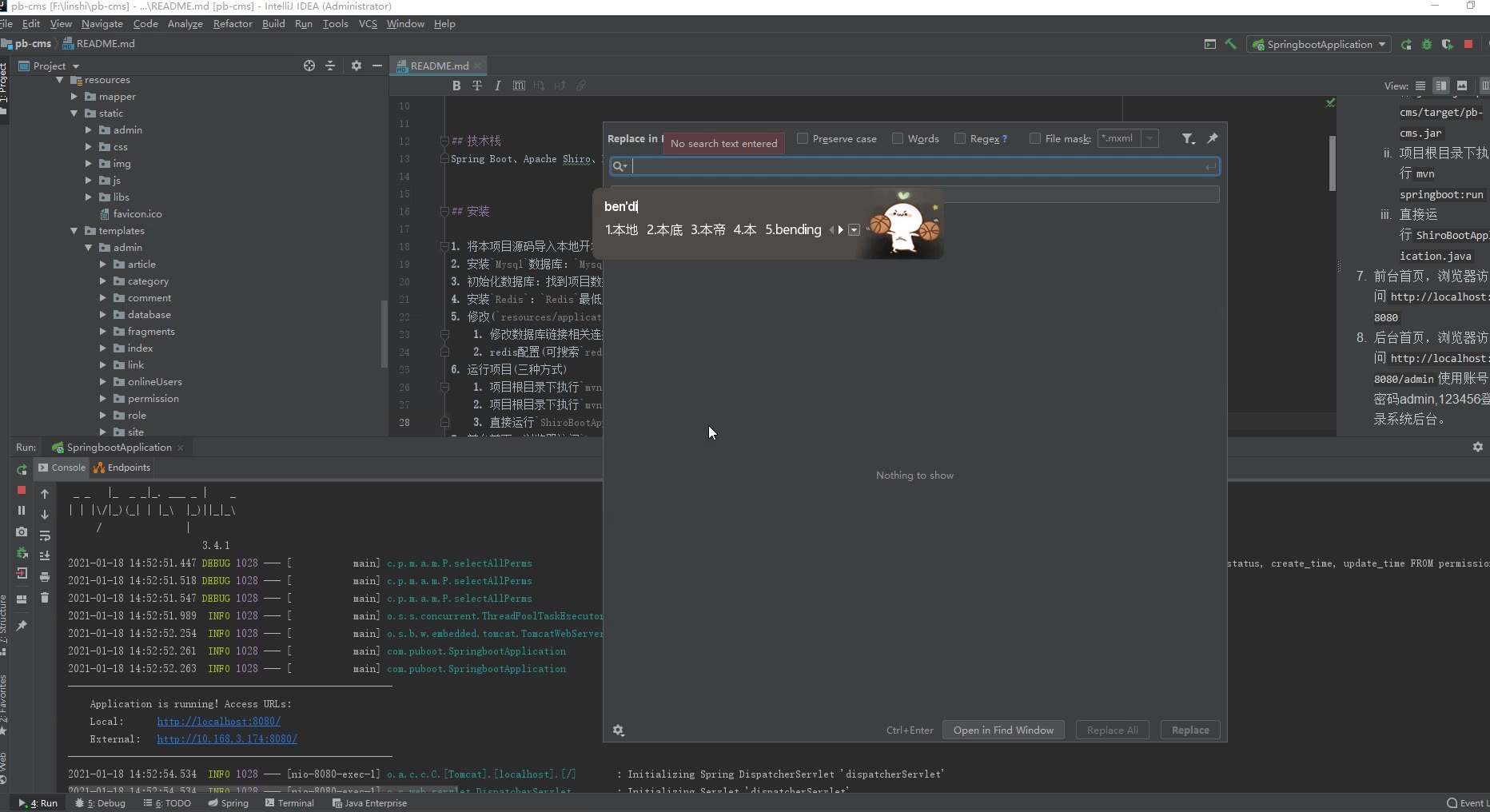
Task: Click the build hammer icon in toolbar
Action: [1231, 44]
